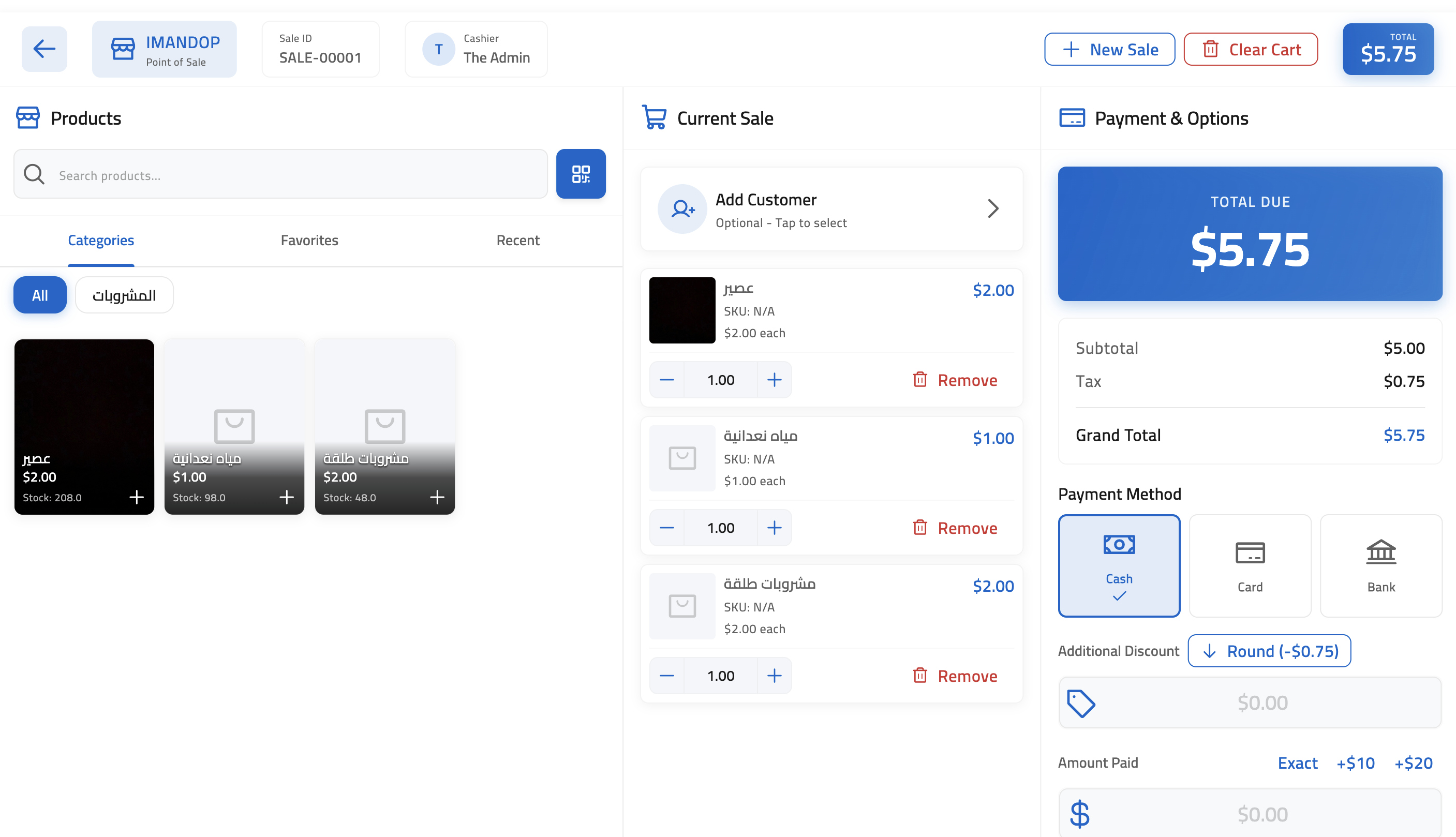Screen dimensions: 1456x837
Task: Filter by المشروبات category chip
Action: point(124,295)
